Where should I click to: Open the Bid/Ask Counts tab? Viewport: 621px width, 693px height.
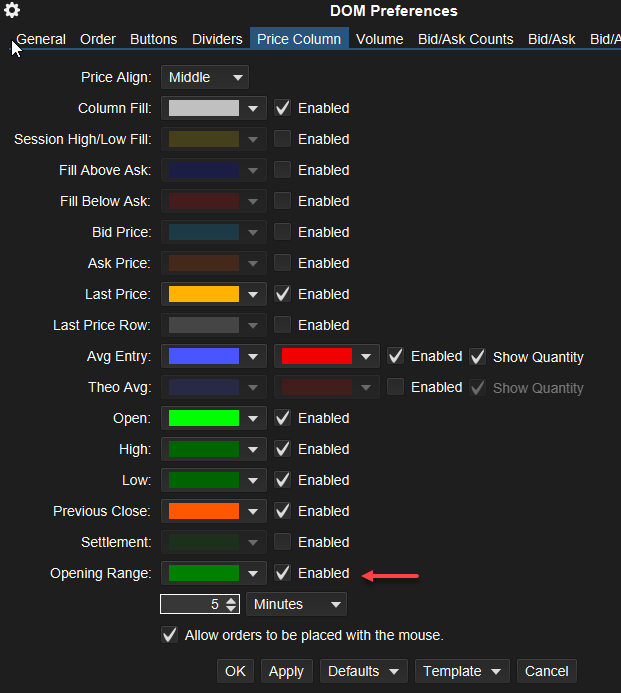[465, 39]
